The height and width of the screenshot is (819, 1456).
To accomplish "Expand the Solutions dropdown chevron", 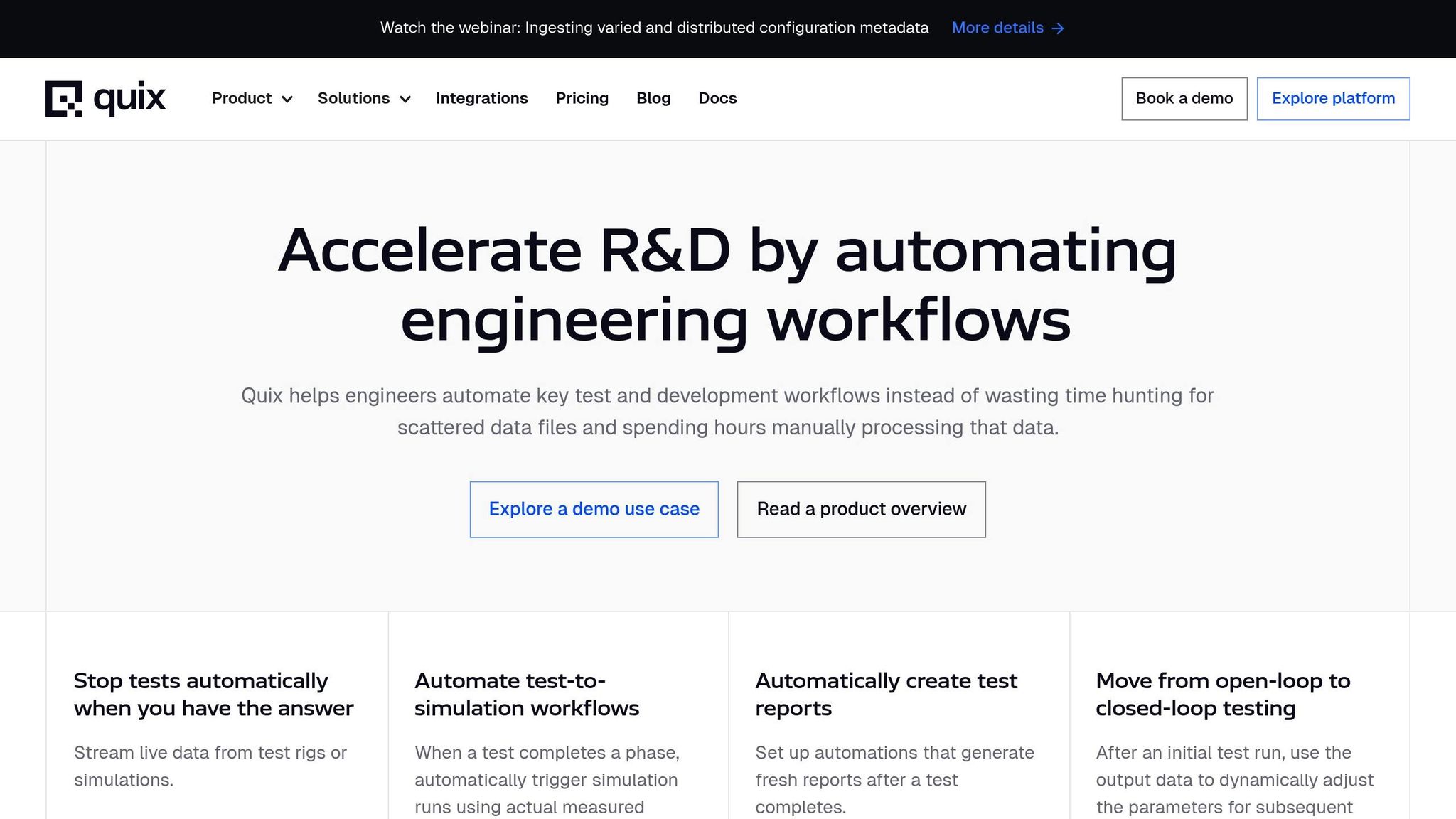I will [405, 100].
